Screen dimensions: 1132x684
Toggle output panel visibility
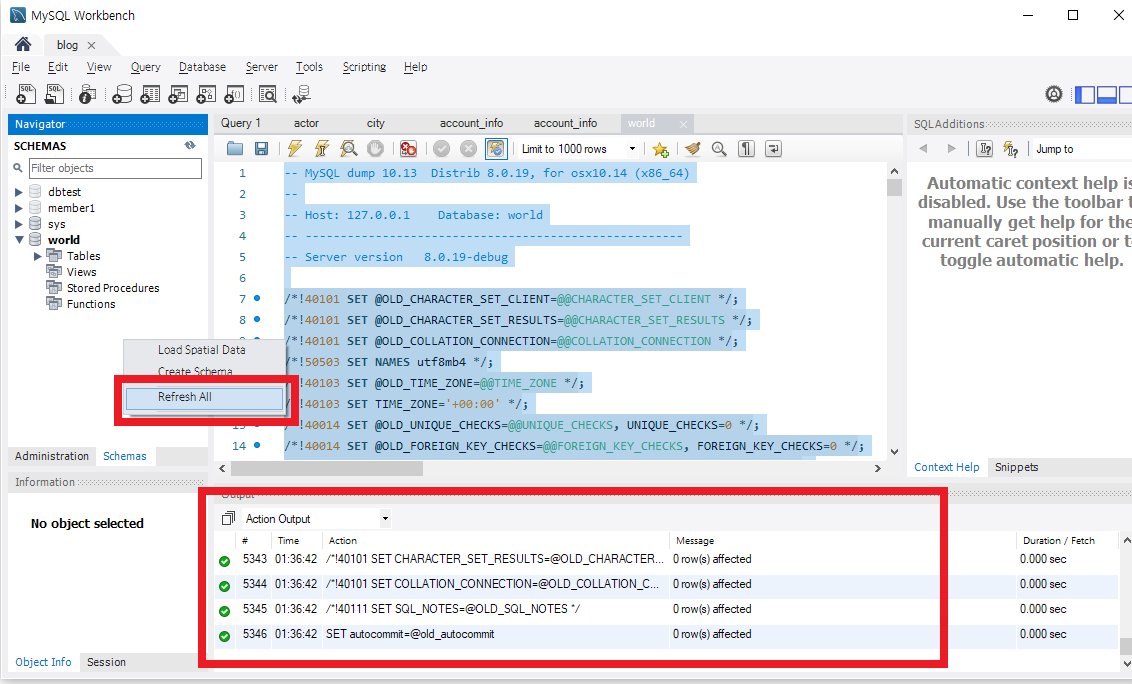pos(1107,95)
